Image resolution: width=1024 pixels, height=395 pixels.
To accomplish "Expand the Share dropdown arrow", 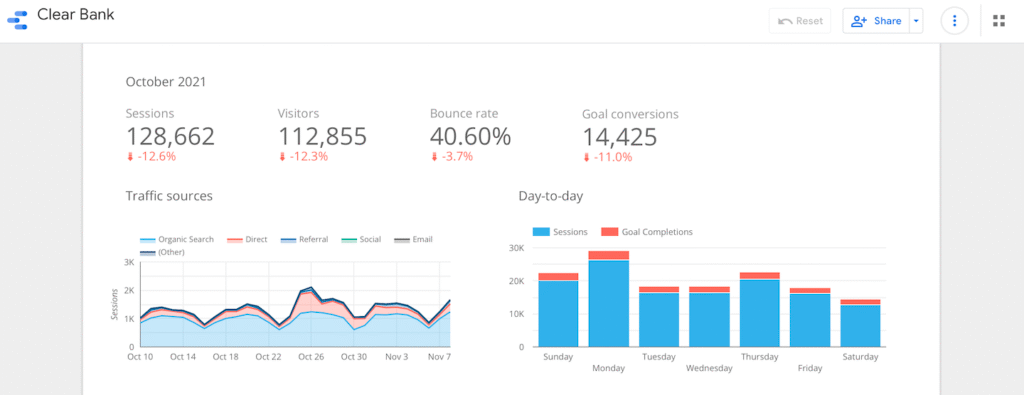I will pyautogui.click(x=916, y=21).
